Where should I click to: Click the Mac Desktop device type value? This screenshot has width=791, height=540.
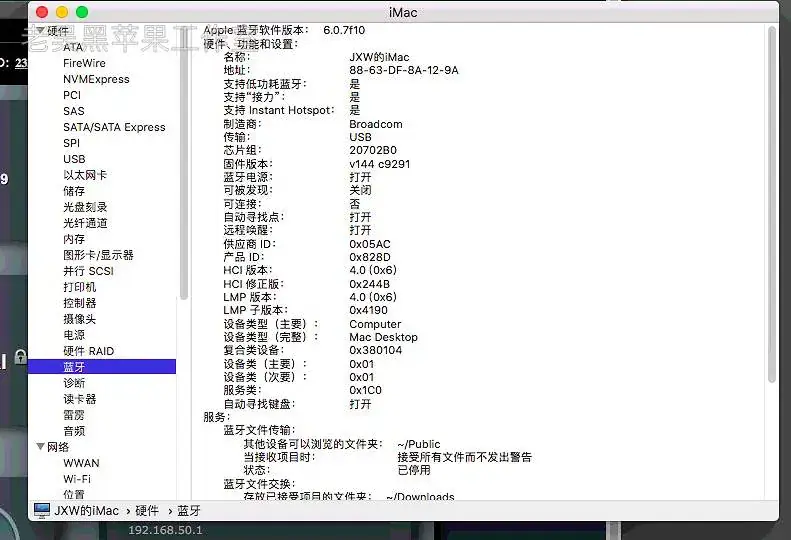383,337
